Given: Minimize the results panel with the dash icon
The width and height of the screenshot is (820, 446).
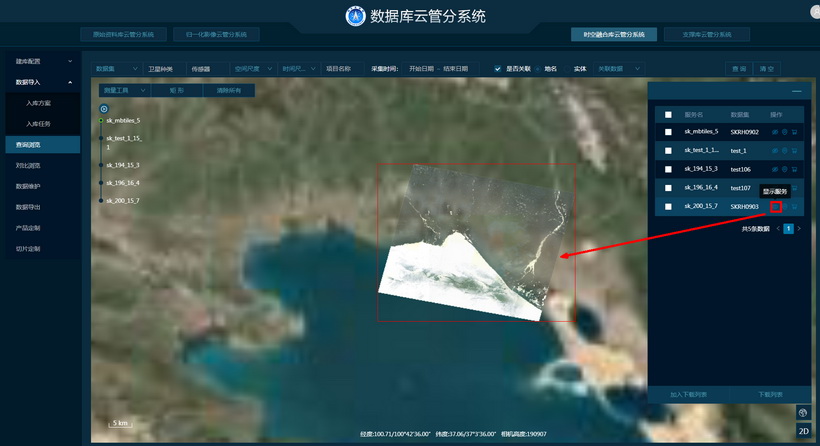Looking at the screenshot, I should [x=796, y=92].
